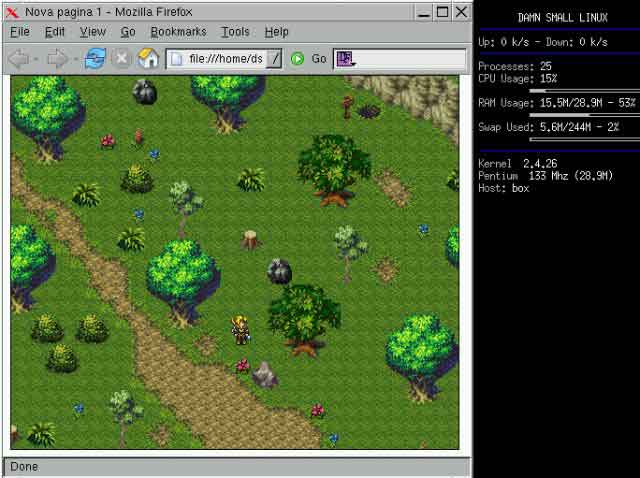
Task: Open the Go menu
Action: pos(128,32)
